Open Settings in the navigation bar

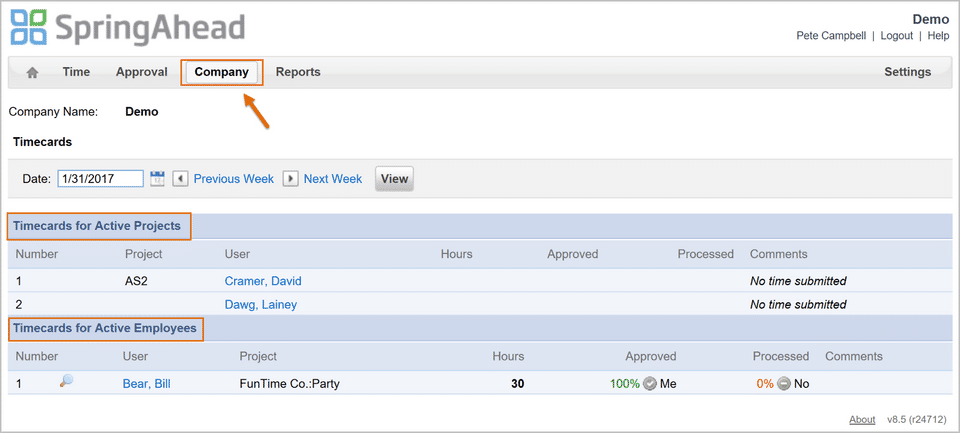(x=907, y=72)
